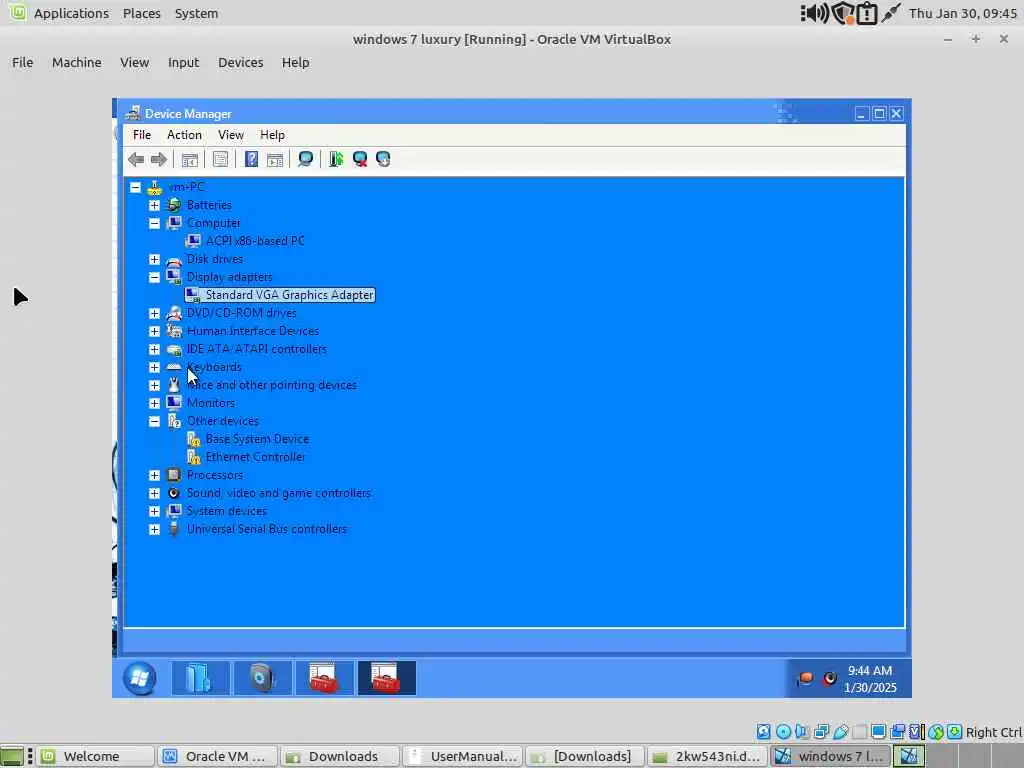Collapse the Display adapters node
This screenshot has width=1024, height=768.
click(154, 277)
